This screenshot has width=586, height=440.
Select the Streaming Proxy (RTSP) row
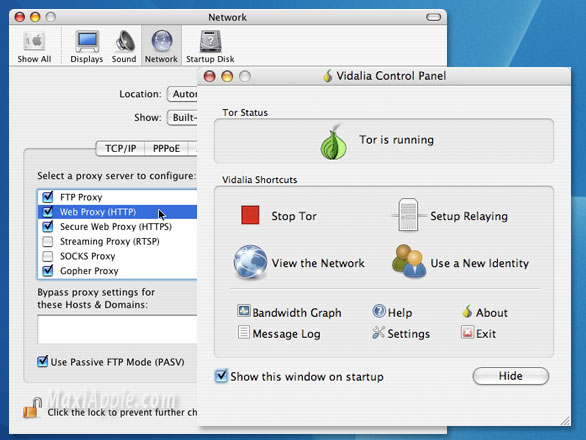coord(117,241)
